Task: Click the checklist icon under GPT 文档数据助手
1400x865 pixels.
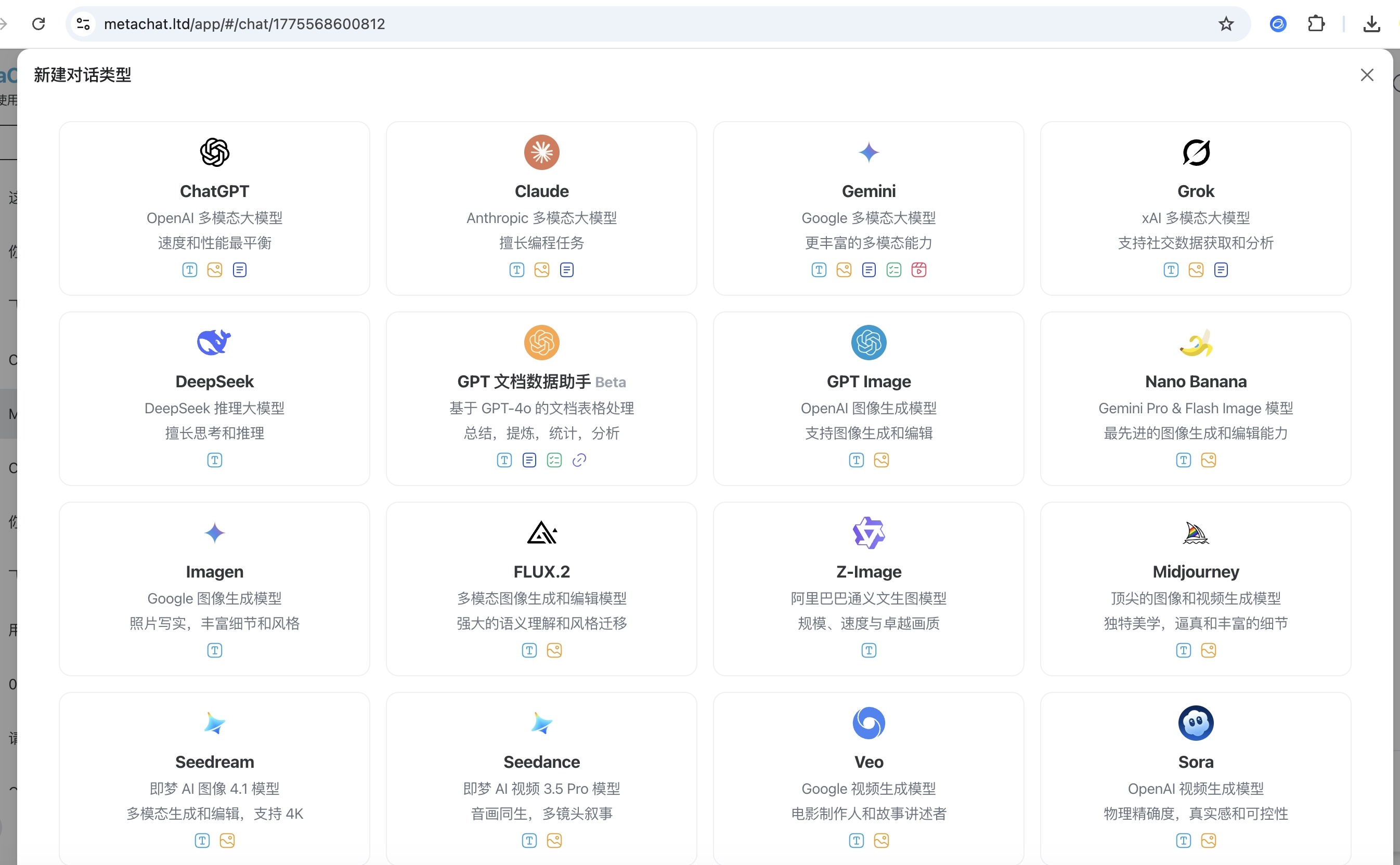Action: click(x=554, y=460)
